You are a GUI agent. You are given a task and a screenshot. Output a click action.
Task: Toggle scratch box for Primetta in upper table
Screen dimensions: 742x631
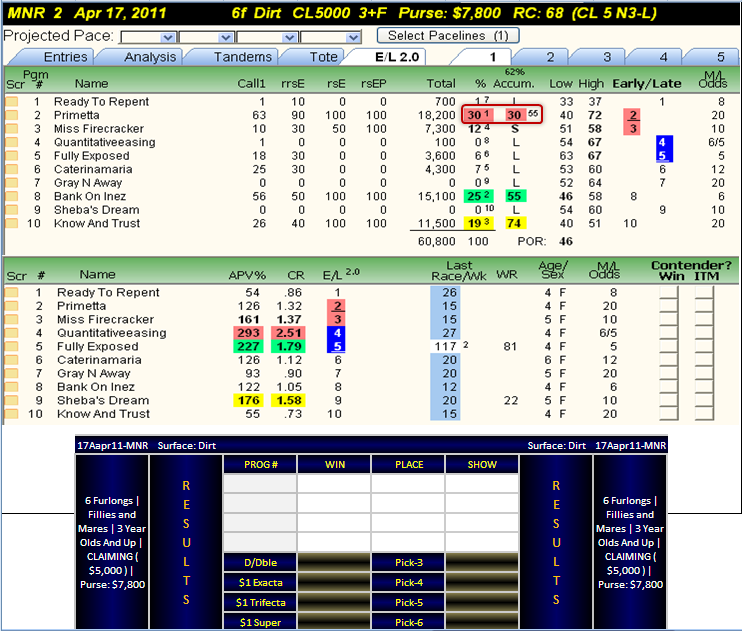pos(12,115)
